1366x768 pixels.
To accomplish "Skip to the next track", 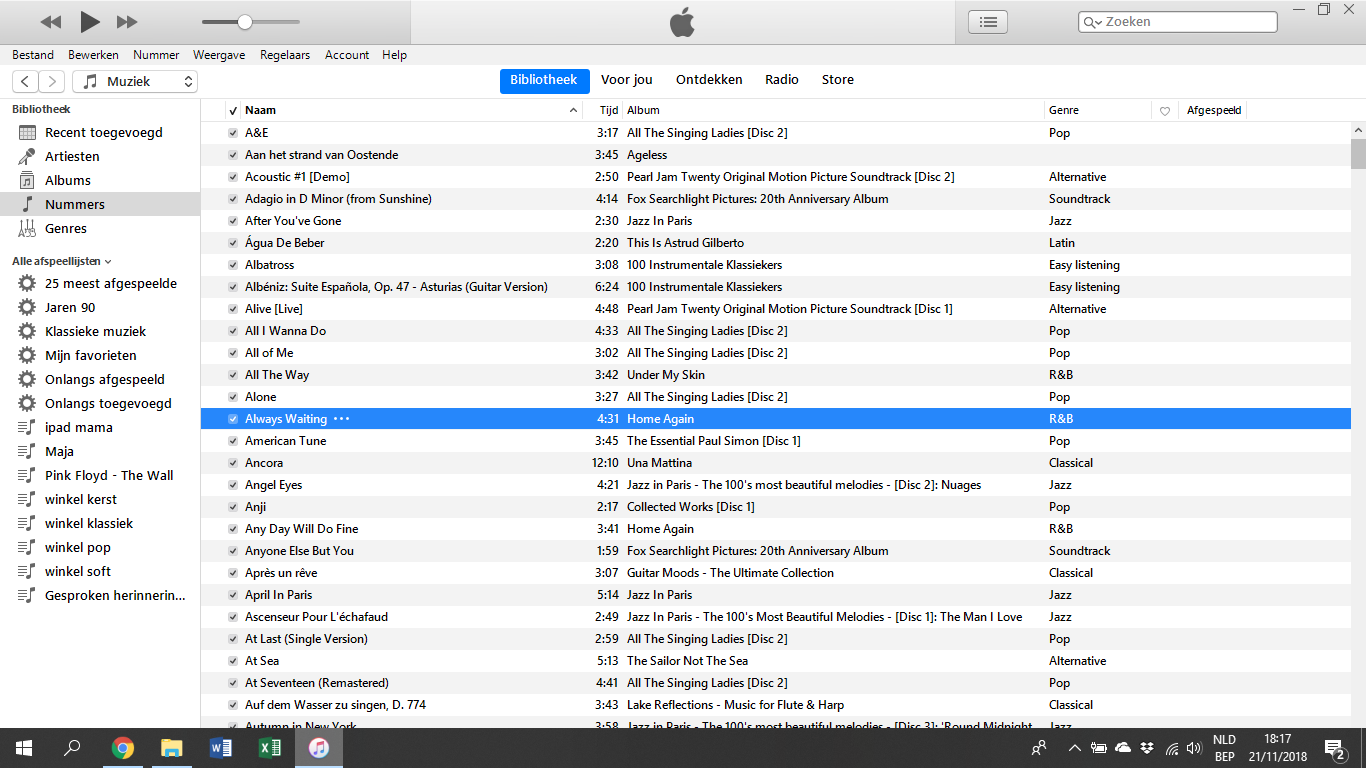I will pos(127,22).
